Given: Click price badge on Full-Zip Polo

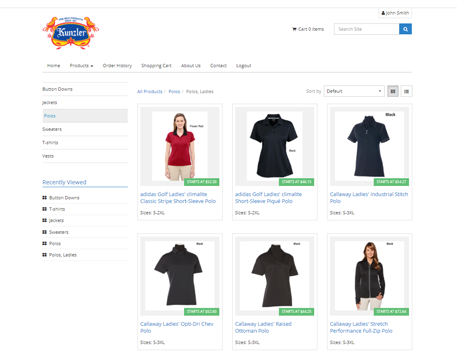Looking at the screenshot, I should click(x=391, y=311).
